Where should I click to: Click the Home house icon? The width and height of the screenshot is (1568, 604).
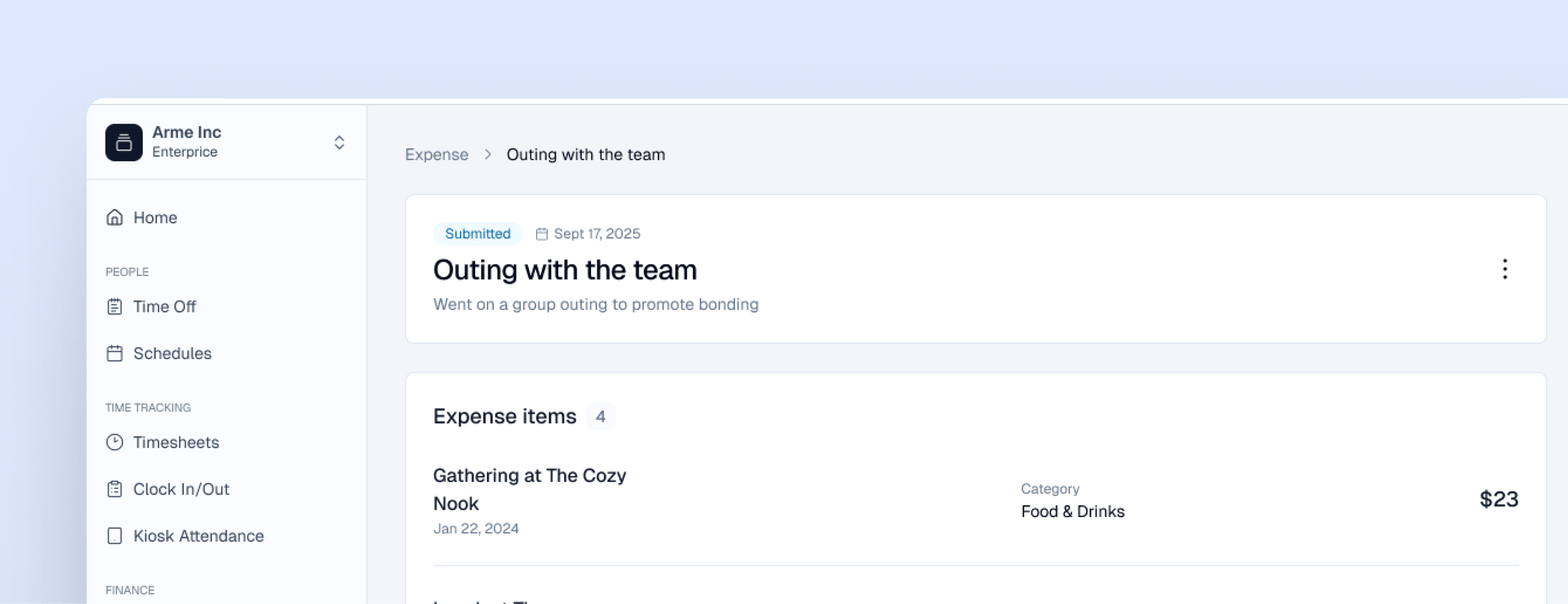pos(115,217)
